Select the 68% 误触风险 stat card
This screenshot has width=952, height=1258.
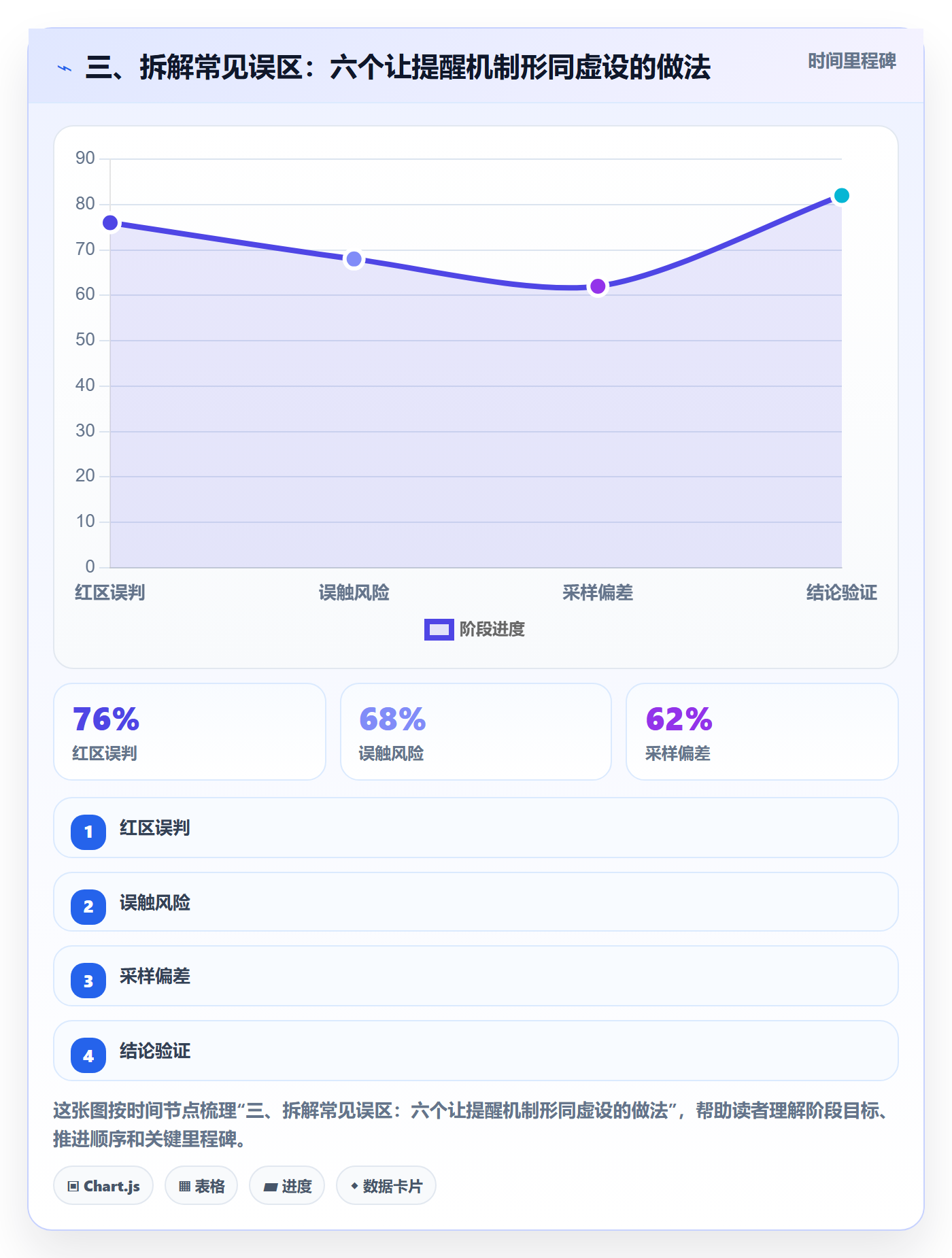point(476,732)
